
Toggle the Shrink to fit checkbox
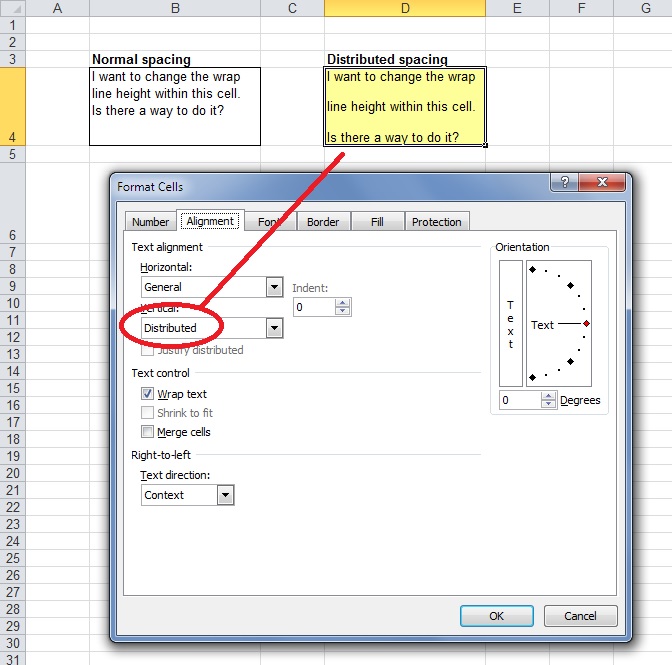click(147, 412)
